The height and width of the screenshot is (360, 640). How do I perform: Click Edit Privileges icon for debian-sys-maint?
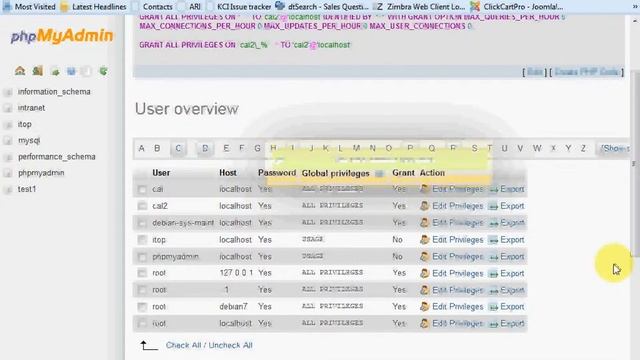pyautogui.click(x=424, y=222)
